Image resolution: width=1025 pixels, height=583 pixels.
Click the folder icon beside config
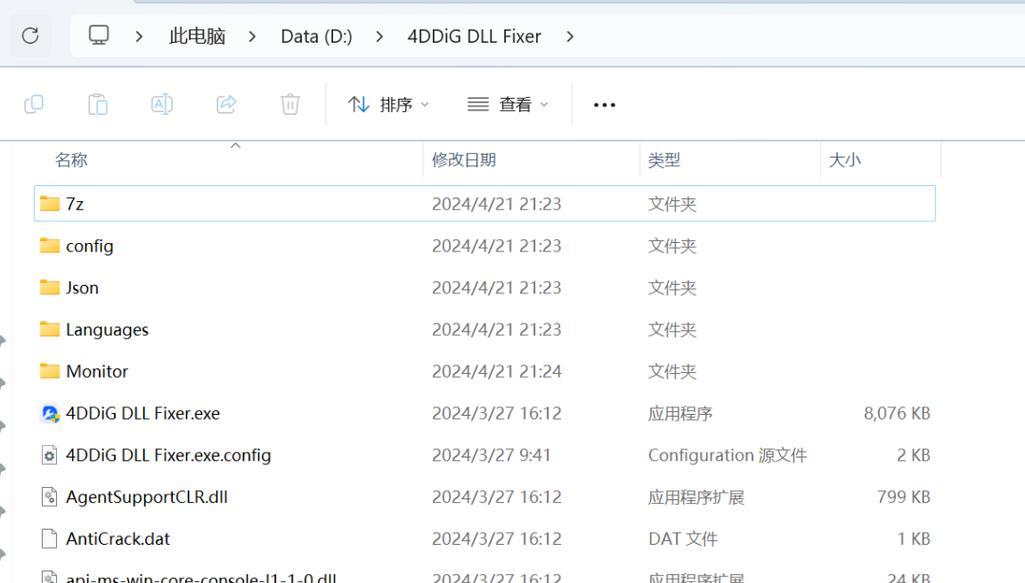[x=50, y=245]
